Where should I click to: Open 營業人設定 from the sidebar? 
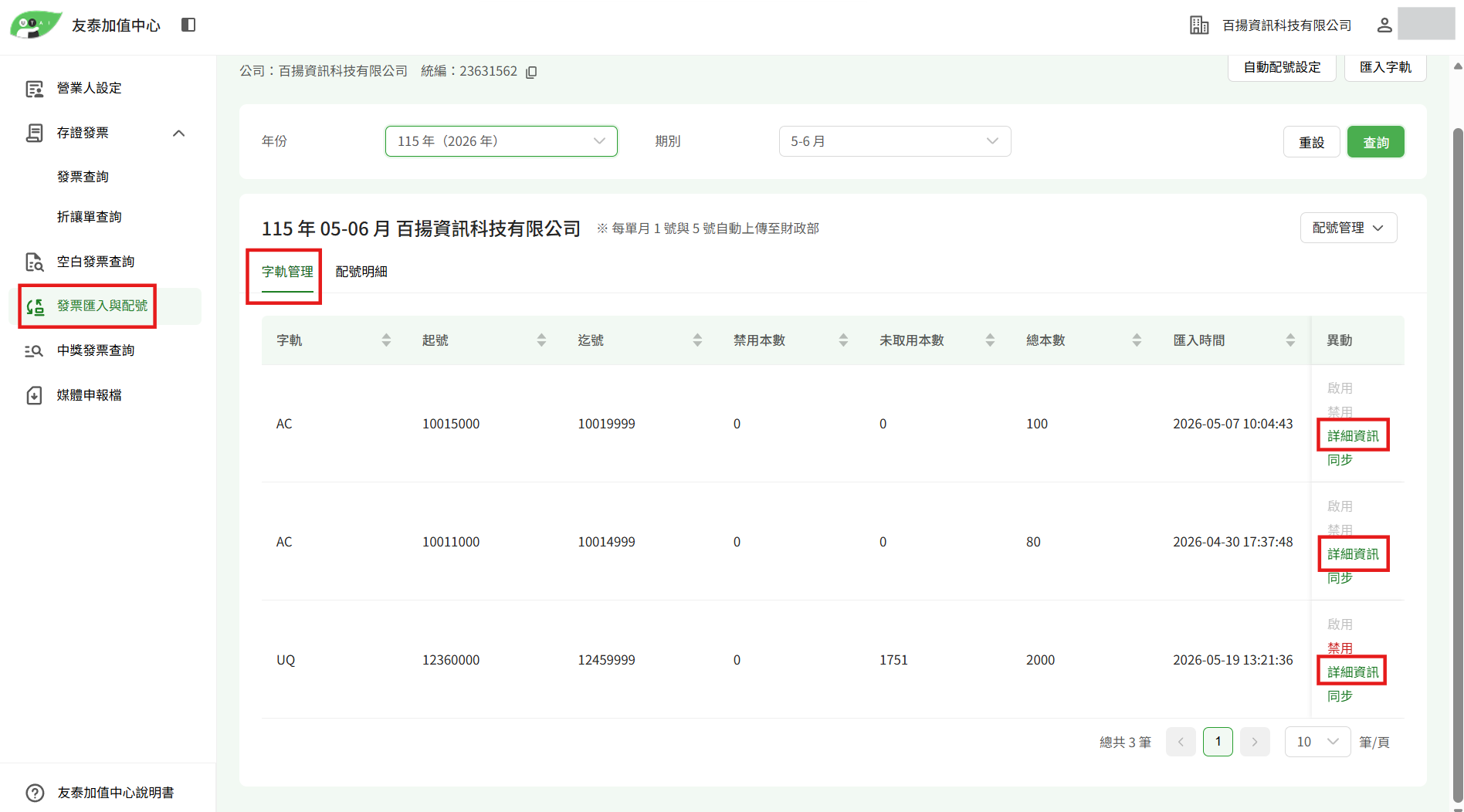[89, 88]
